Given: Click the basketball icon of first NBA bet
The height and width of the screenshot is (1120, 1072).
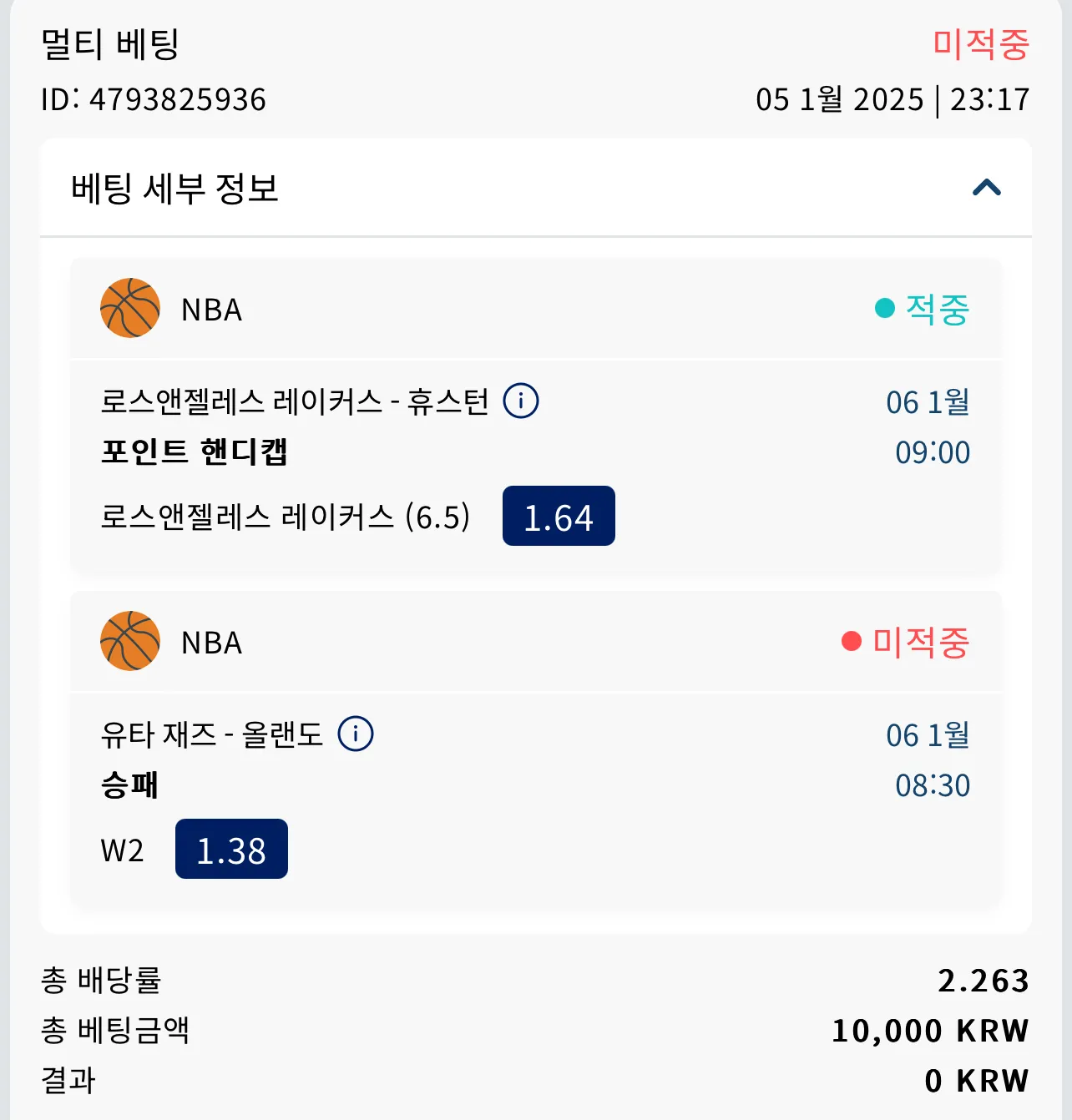Looking at the screenshot, I should tap(130, 308).
